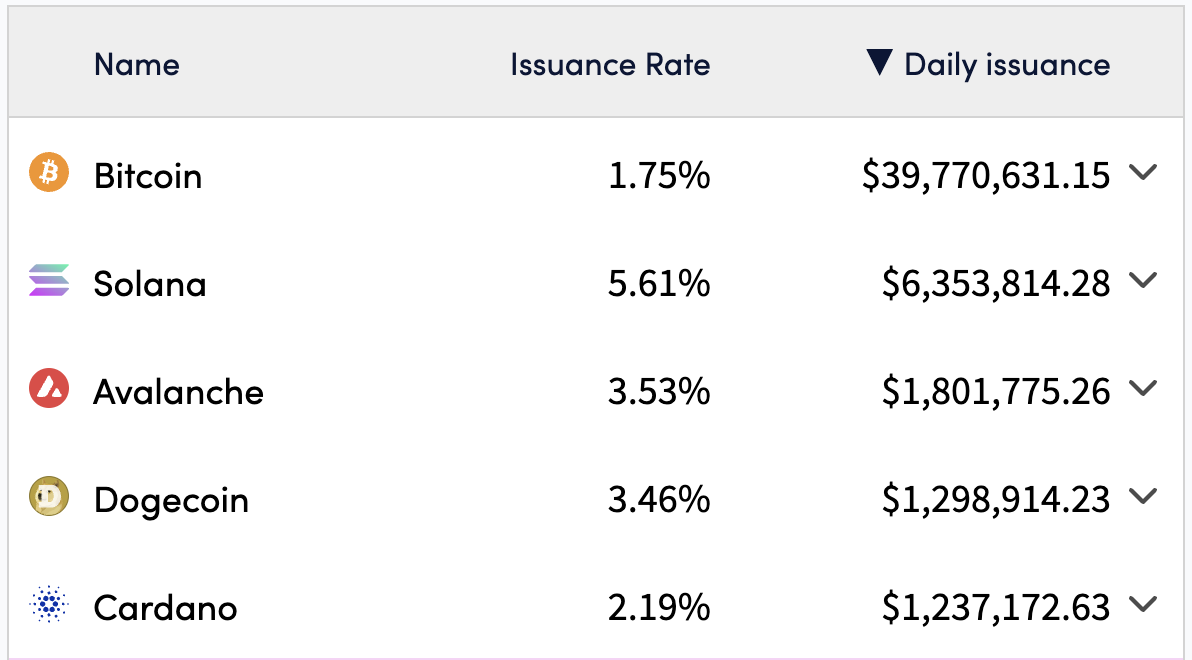1192x660 pixels.
Task: Sort by Daily issuance column header
Action: pyautogui.click(x=1006, y=65)
